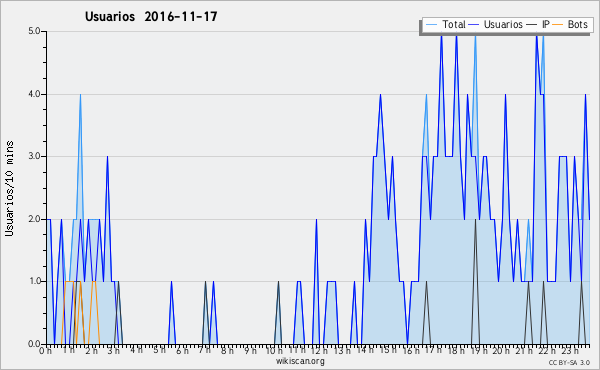Click the 'wikiscan.org' caption
Screen dimensions: 600x370
click(300, 361)
